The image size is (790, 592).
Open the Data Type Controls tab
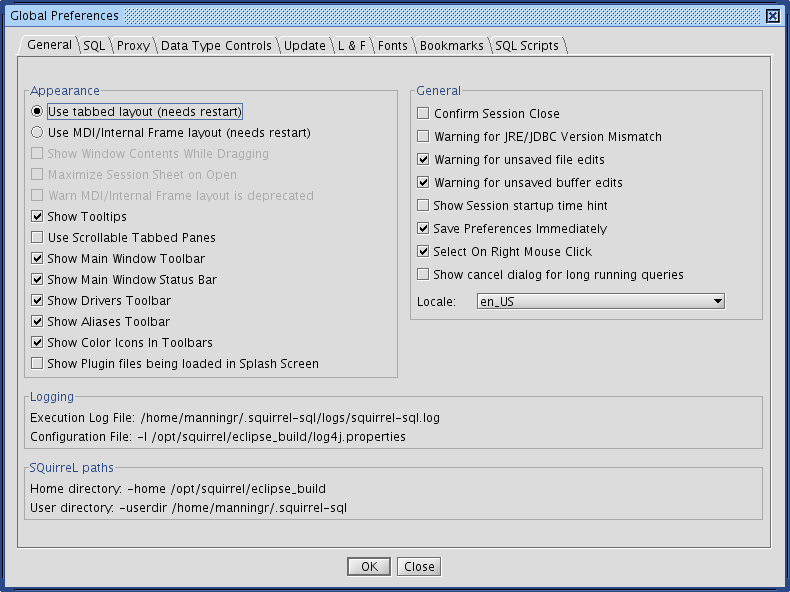215,46
